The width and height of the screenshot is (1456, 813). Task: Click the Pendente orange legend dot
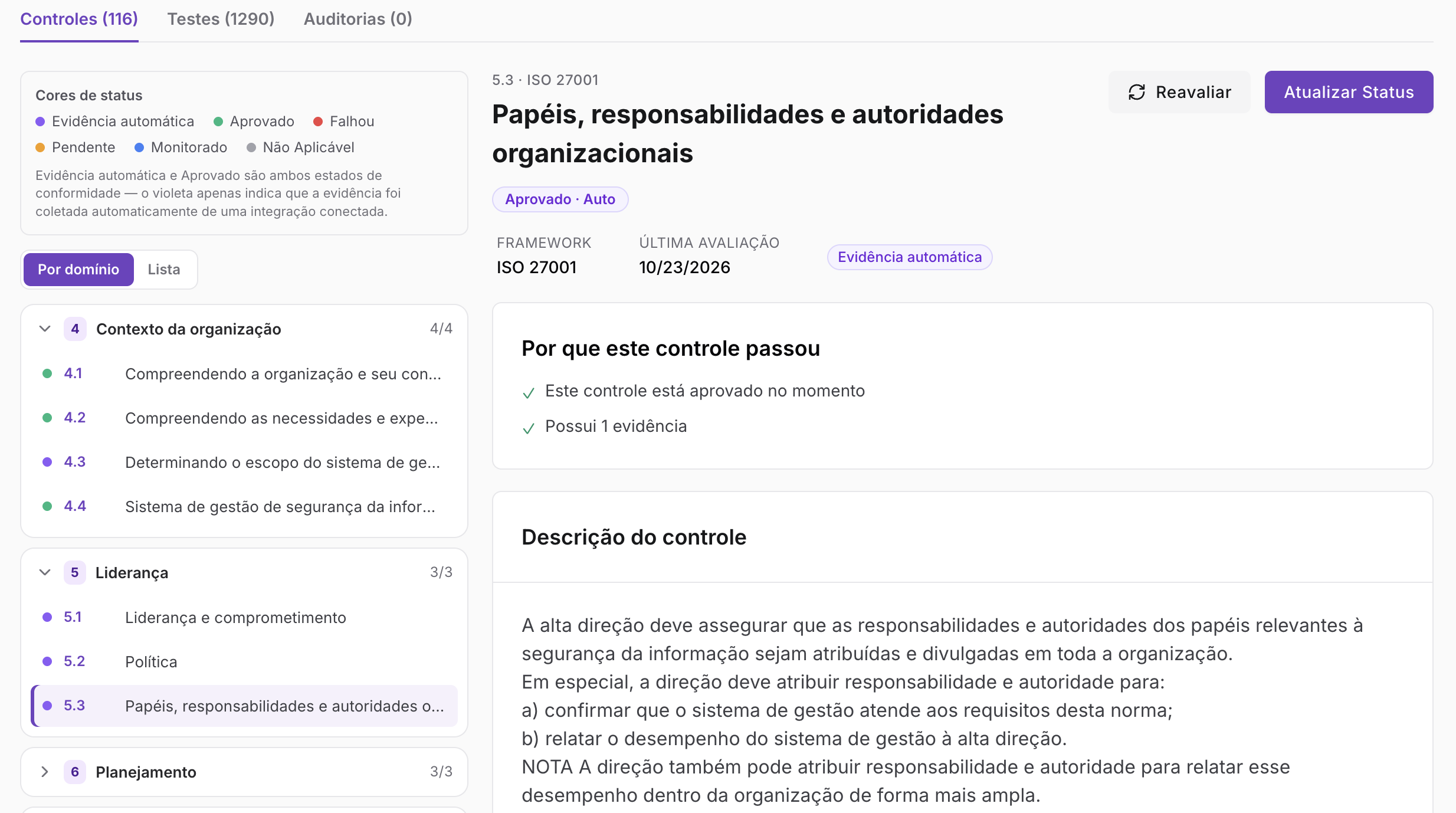pos(40,147)
